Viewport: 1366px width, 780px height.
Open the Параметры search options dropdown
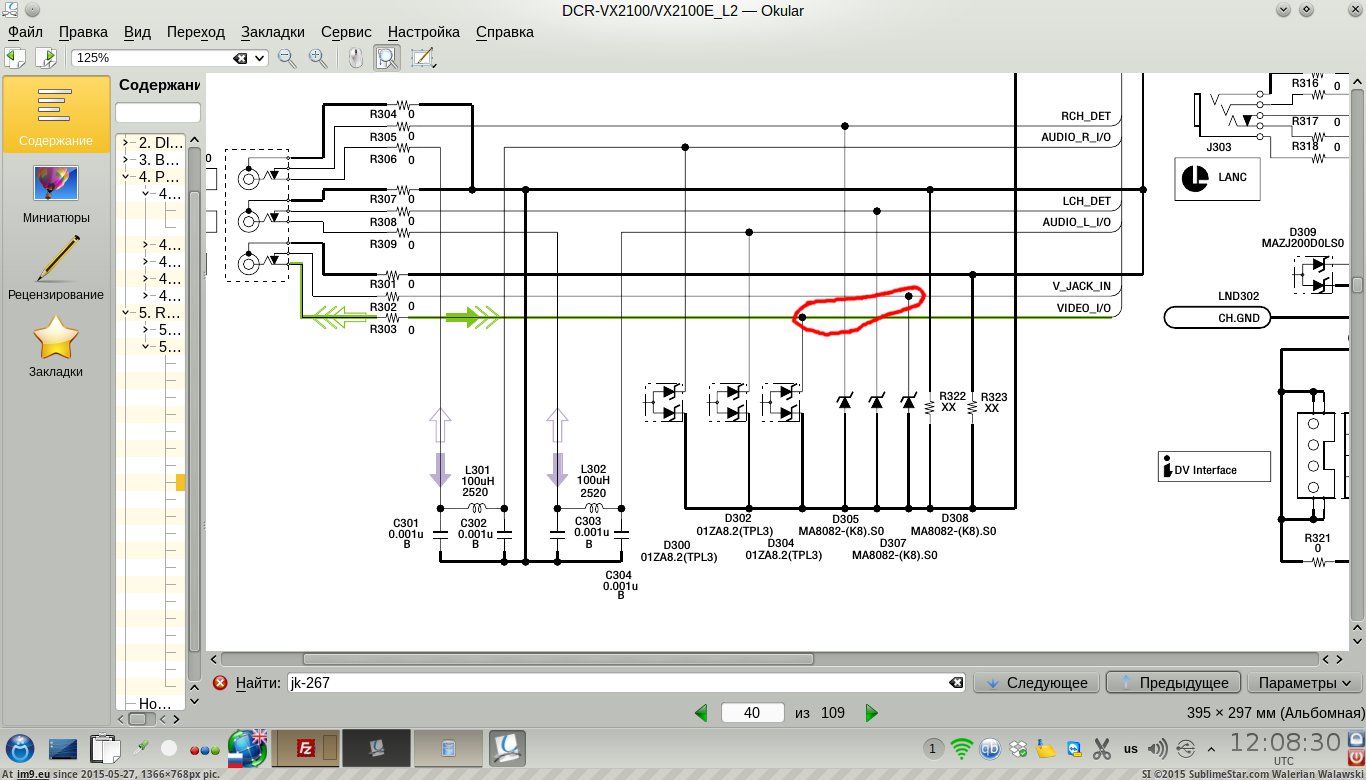[x=1304, y=683]
